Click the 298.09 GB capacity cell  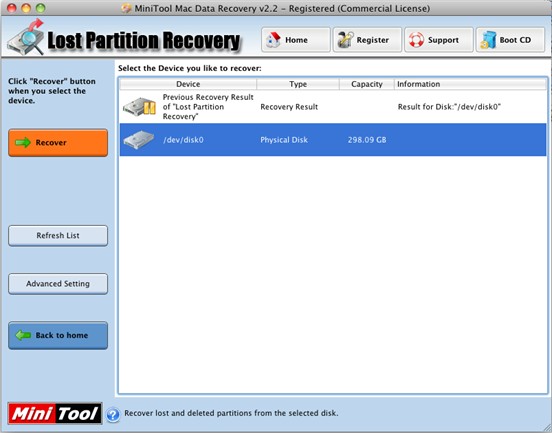click(x=367, y=140)
